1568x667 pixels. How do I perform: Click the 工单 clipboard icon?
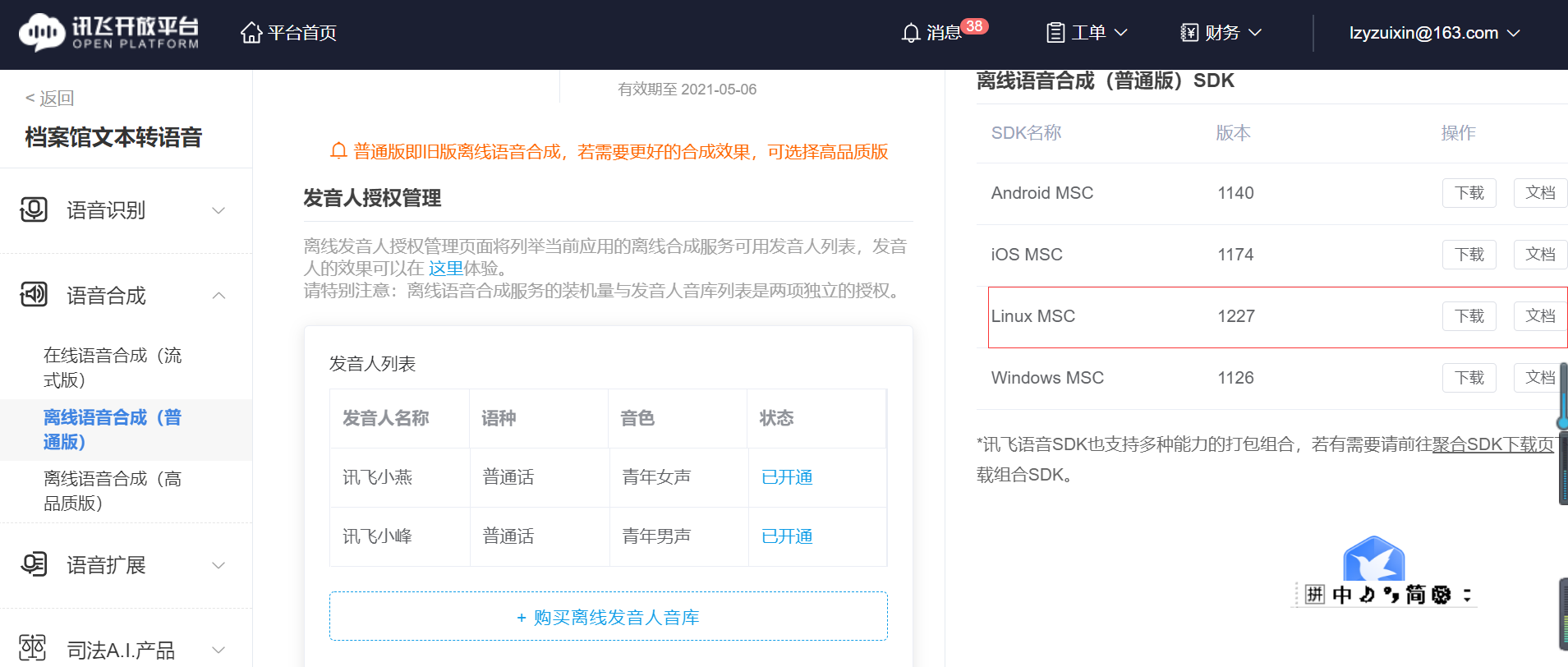(x=1055, y=33)
